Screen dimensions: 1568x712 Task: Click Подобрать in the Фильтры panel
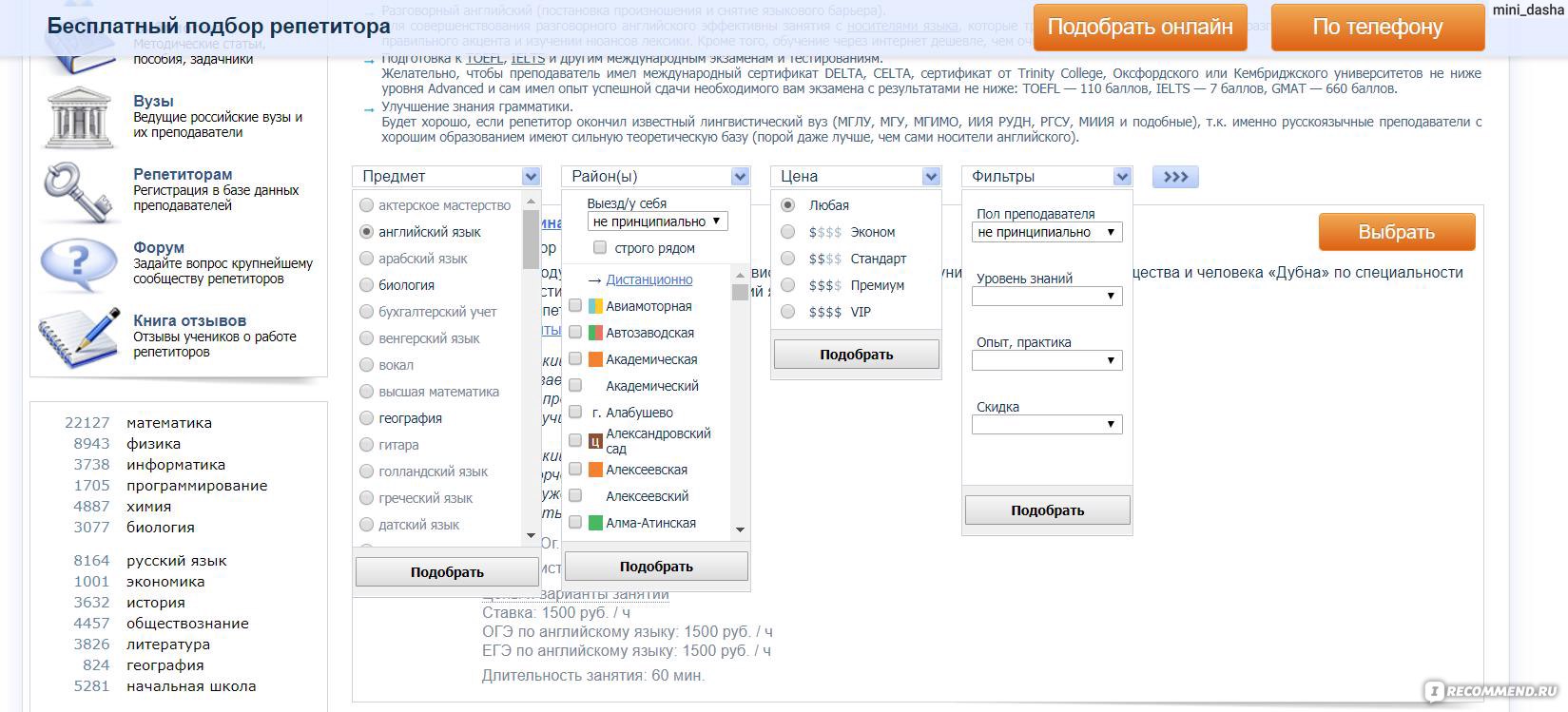pos(1047,510)
